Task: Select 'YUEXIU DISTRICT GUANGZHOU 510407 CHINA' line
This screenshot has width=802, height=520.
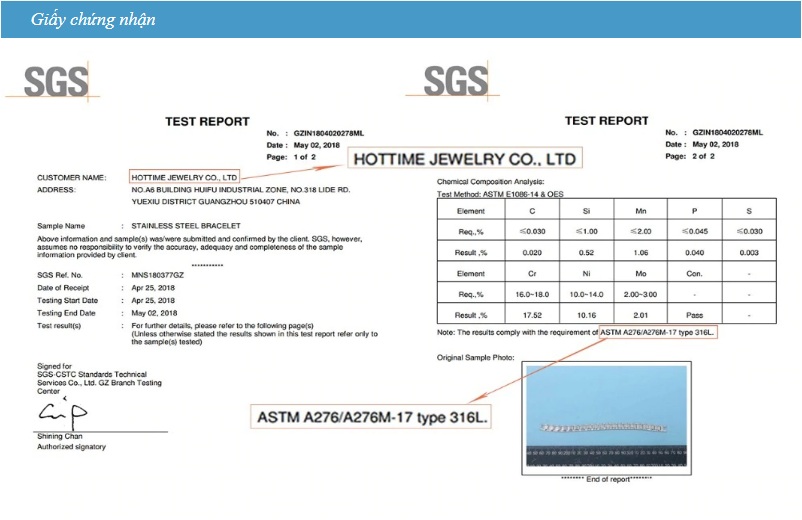Action: [x=216, y=201]
